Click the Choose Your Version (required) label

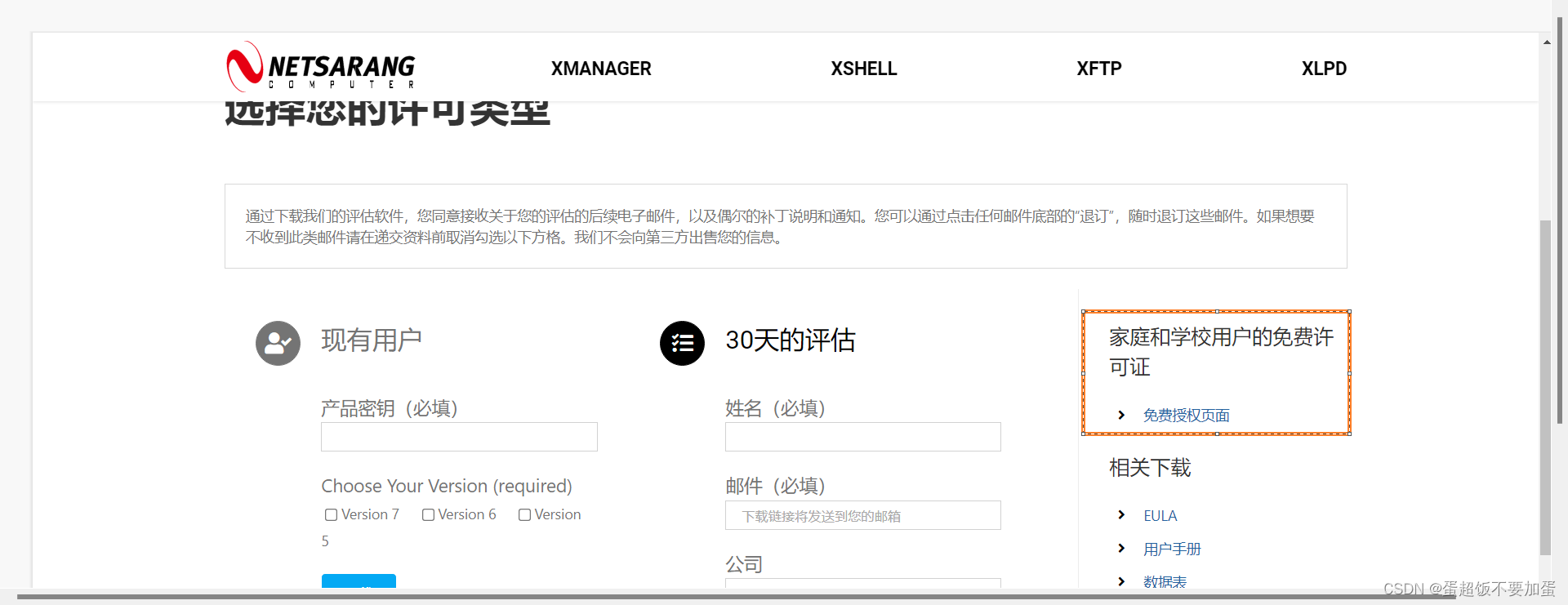(447, 486)
